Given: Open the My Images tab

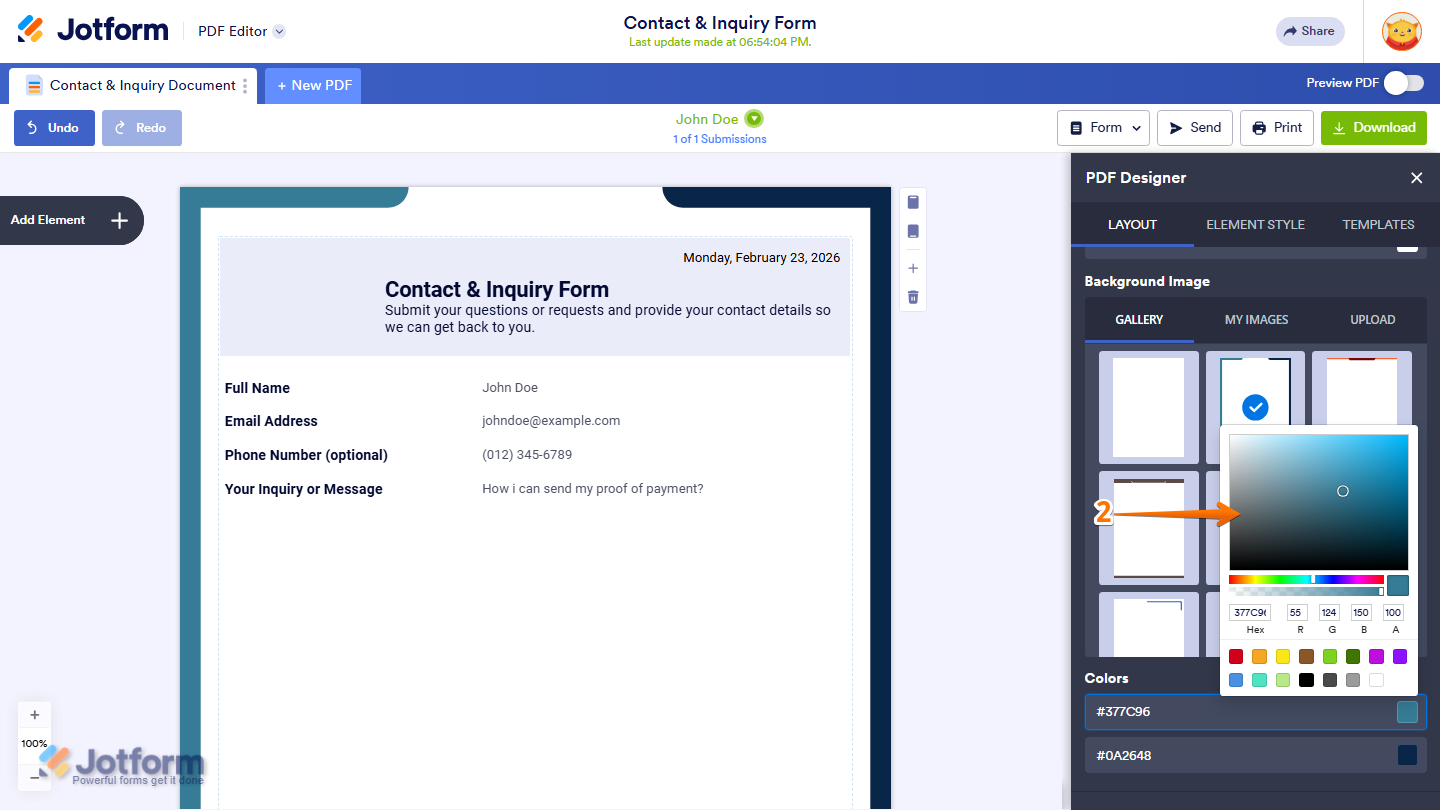Looking at the screenshot, I should [1256, 319].
